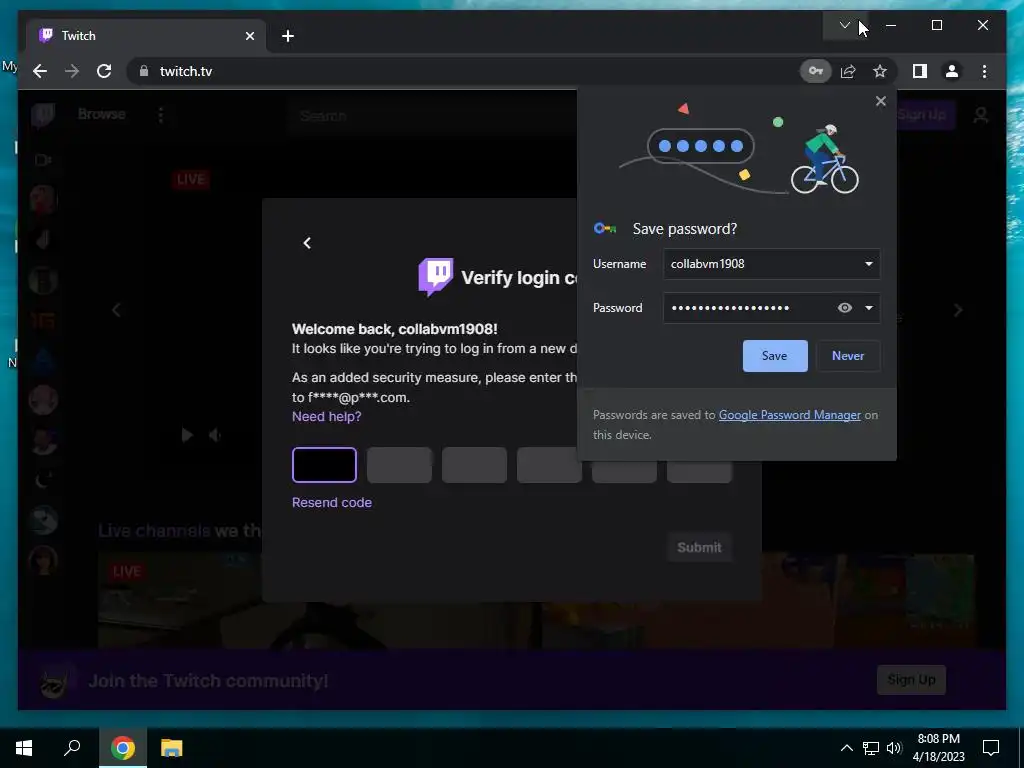Click the browser forward arrow
This screenshot has width=1024, height=768.
[x=72, y=71]
